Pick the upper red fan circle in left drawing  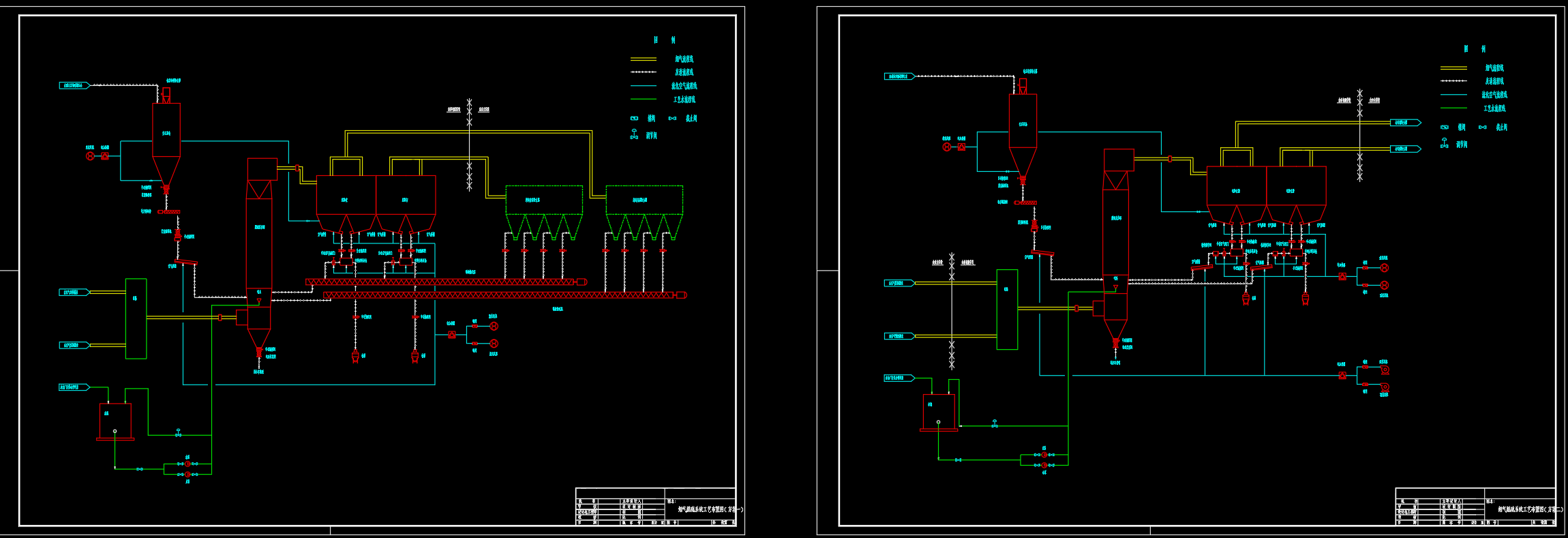point(494,327)
